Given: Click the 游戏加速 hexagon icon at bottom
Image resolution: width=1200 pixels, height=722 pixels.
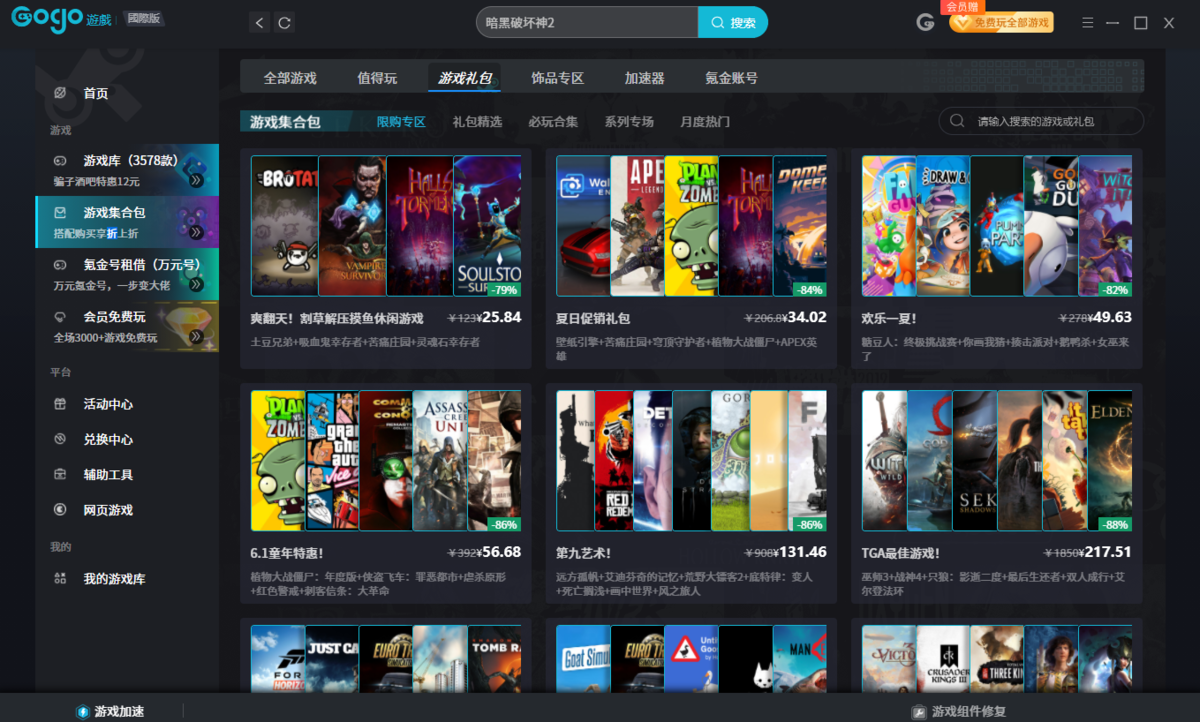Looking at the screenshot, I should click(x=83, y=711).
